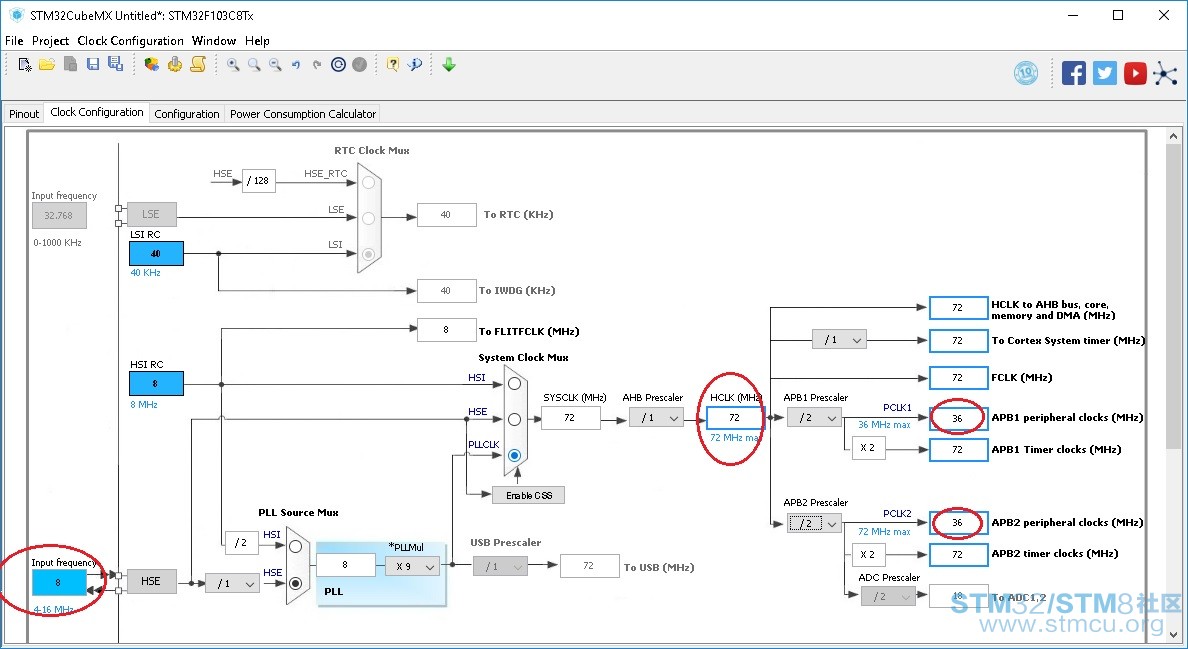
Task: Undo the last clock change
Action: tap(296, 65)
